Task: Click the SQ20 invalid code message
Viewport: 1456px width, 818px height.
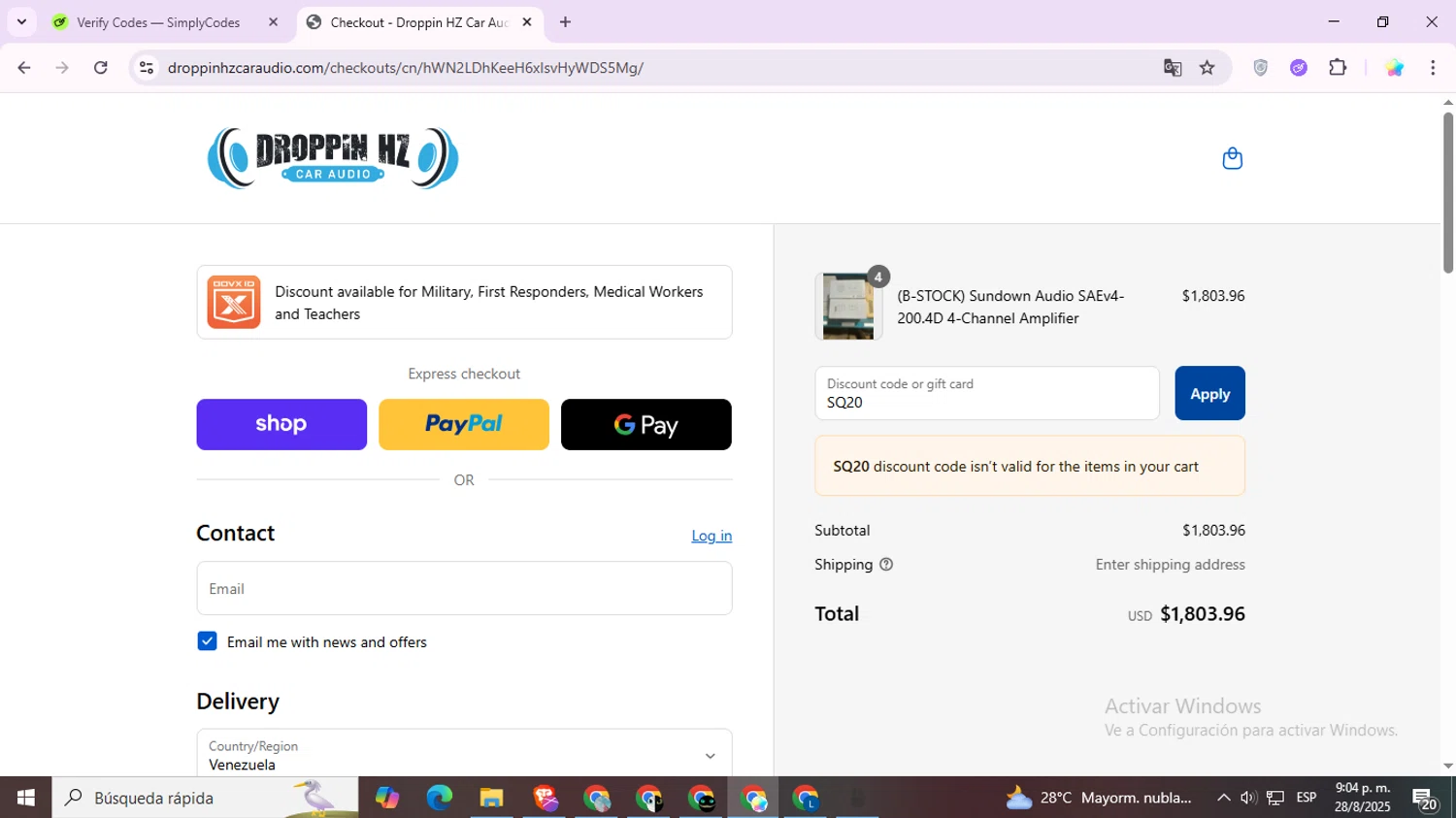Action: 1030,466
